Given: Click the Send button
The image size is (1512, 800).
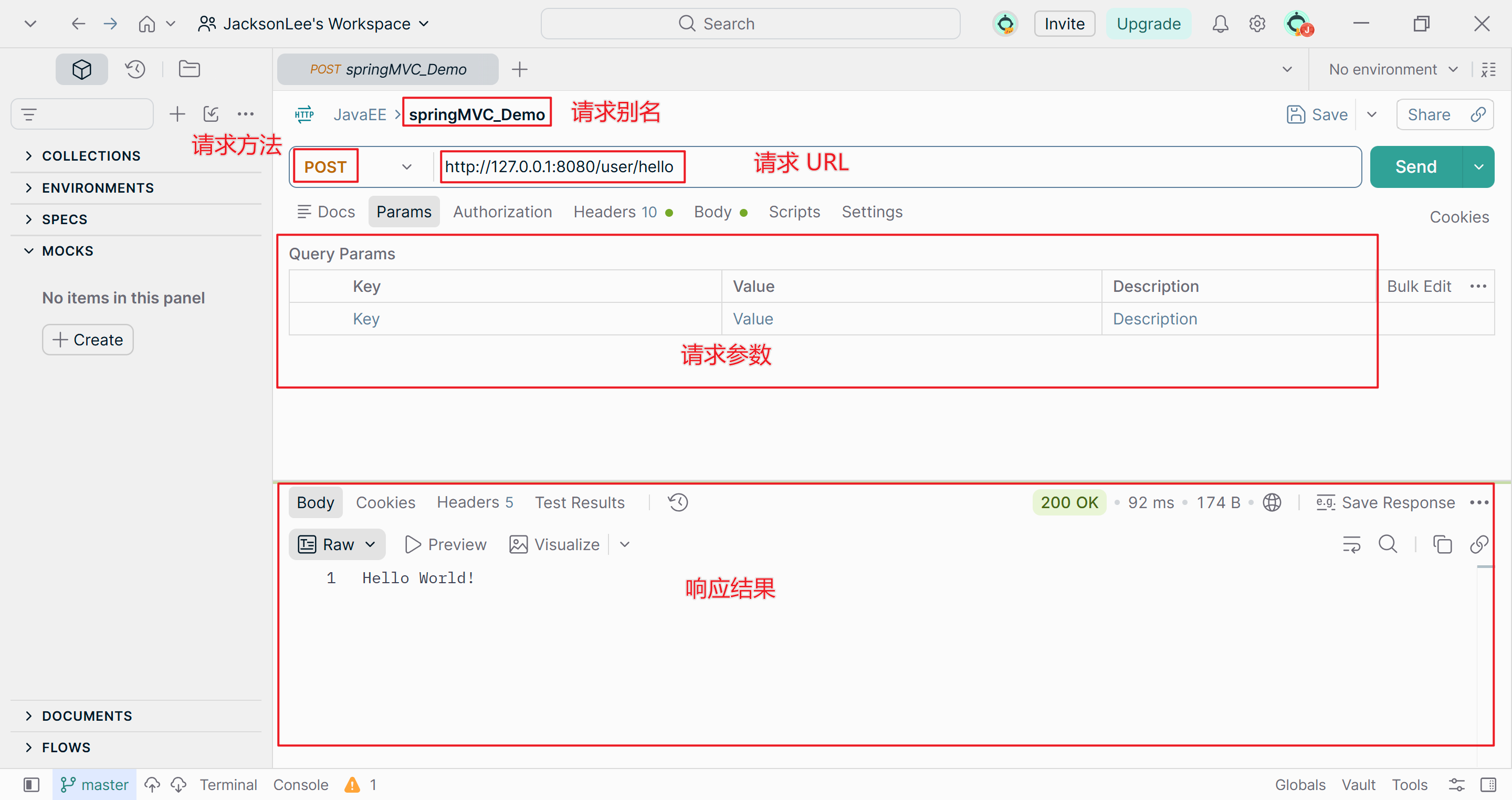Looking at the screenshot, I should click(x=1416, y=167).
